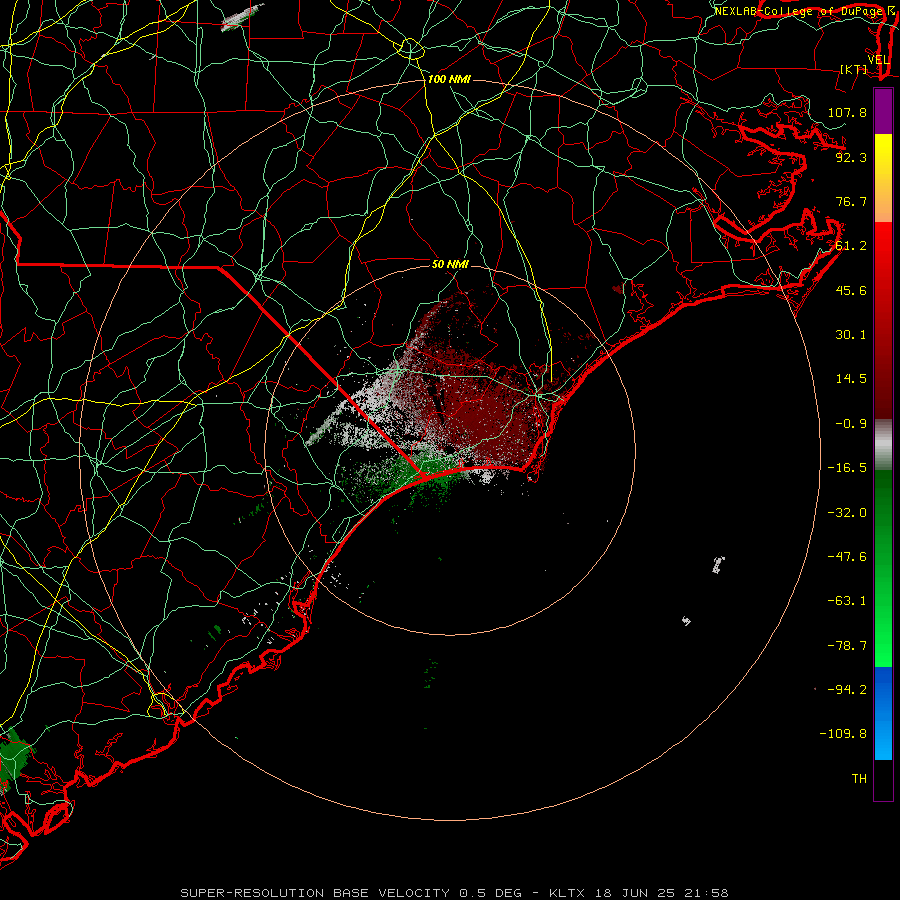Select the -0.9 velocity scale value
This screenshot has height=900, width=900.
(851, 424)
